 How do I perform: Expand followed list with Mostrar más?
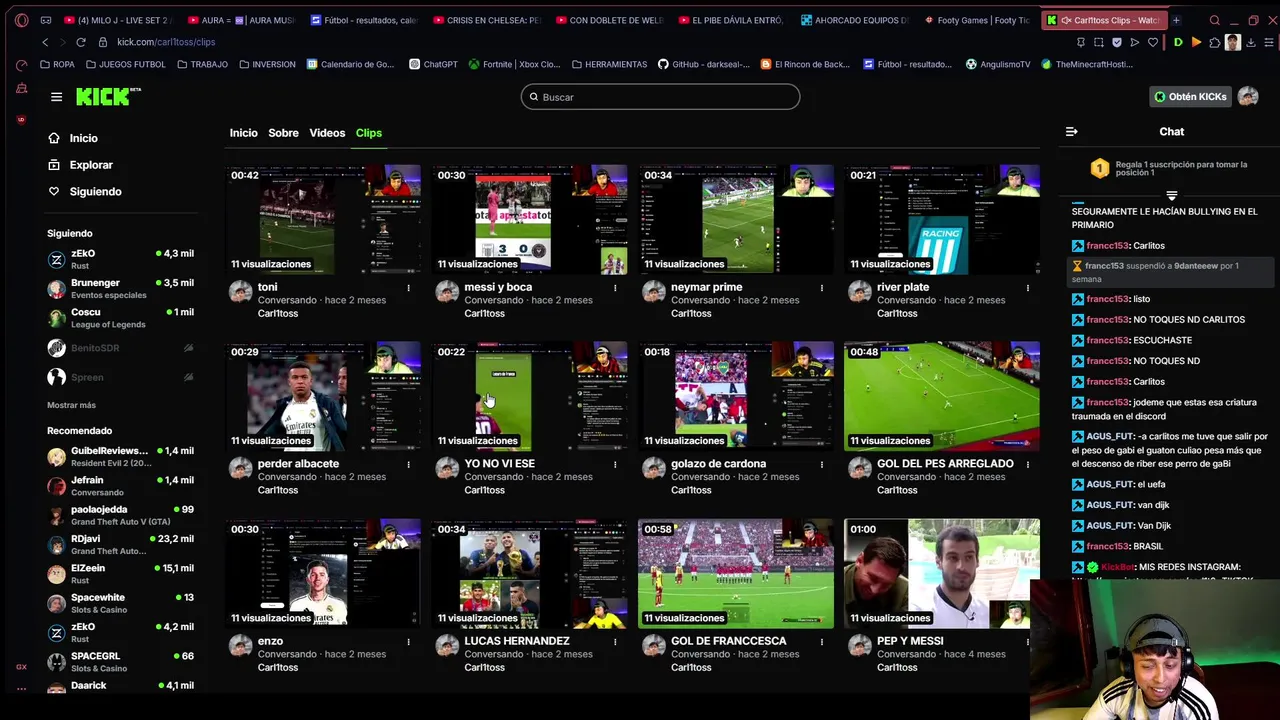coord(71,405)
